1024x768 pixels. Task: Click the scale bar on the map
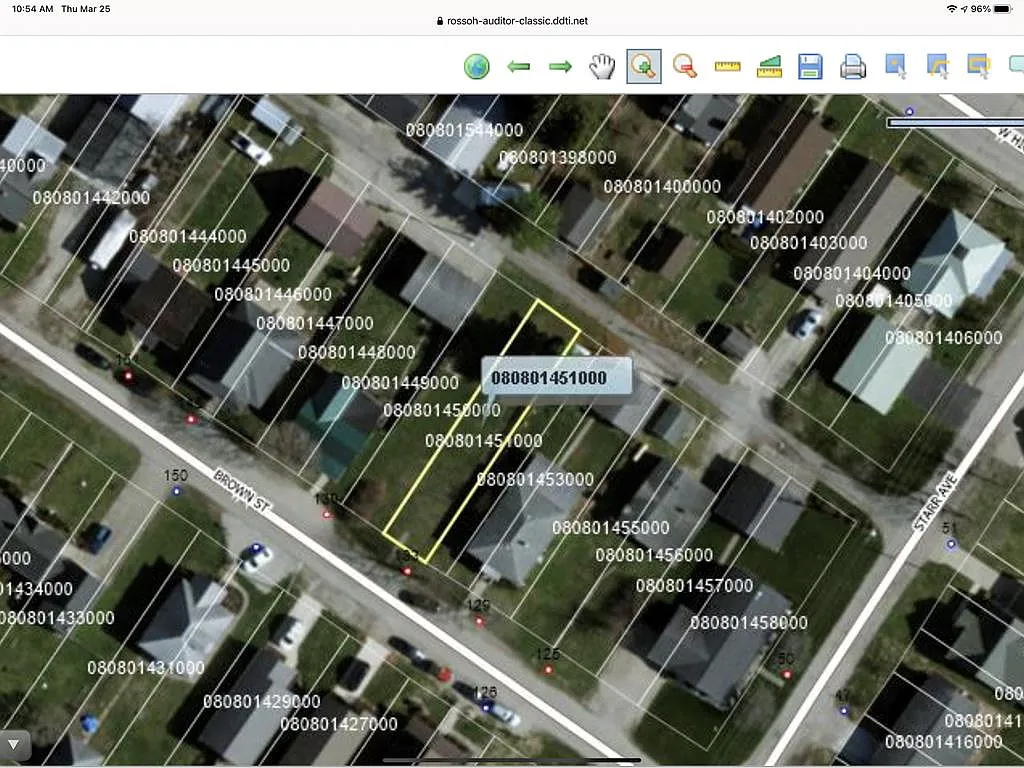954,123
